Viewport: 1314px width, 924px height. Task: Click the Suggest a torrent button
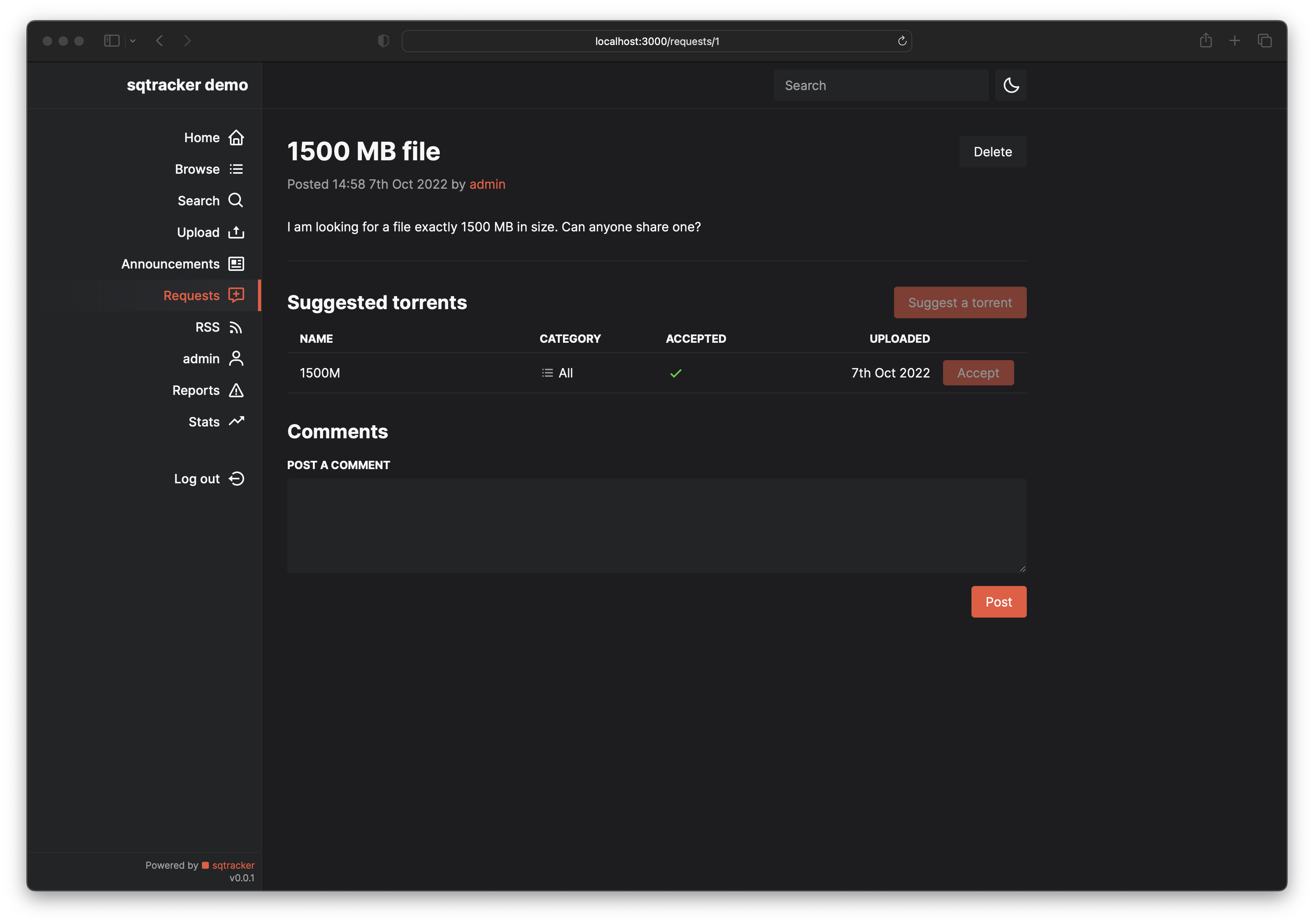[959, 302]
